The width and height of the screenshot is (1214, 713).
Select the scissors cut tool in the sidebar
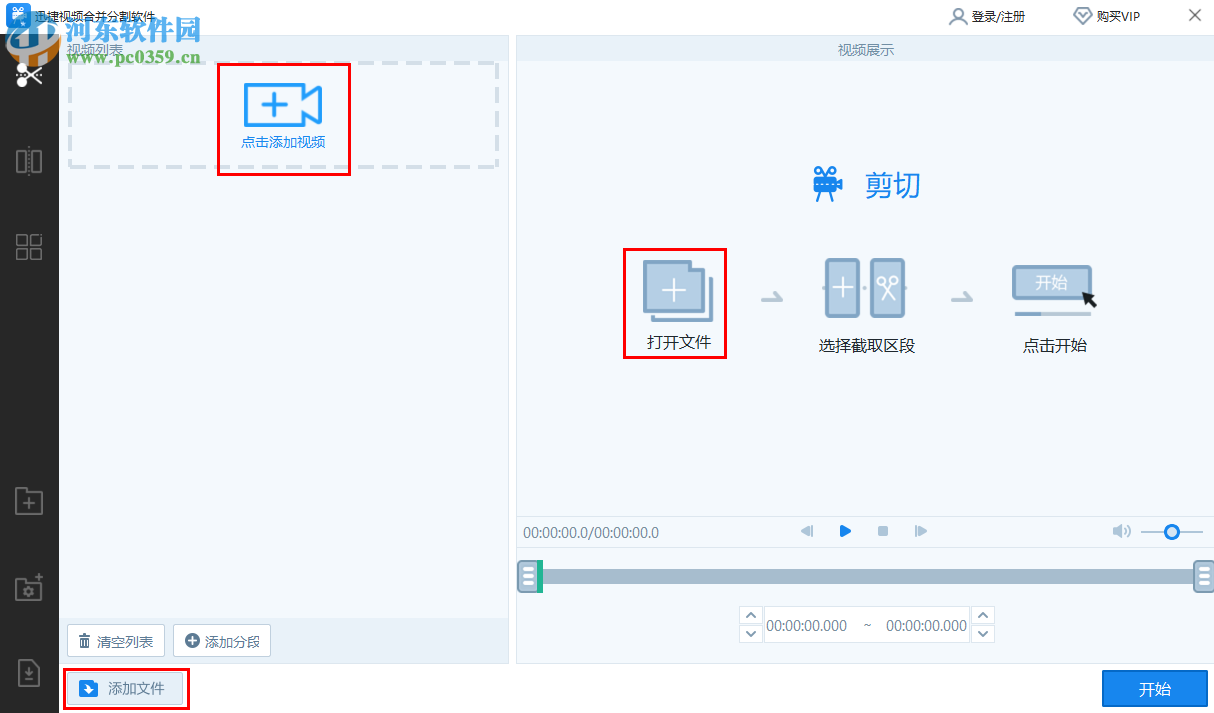coord(27,74)
